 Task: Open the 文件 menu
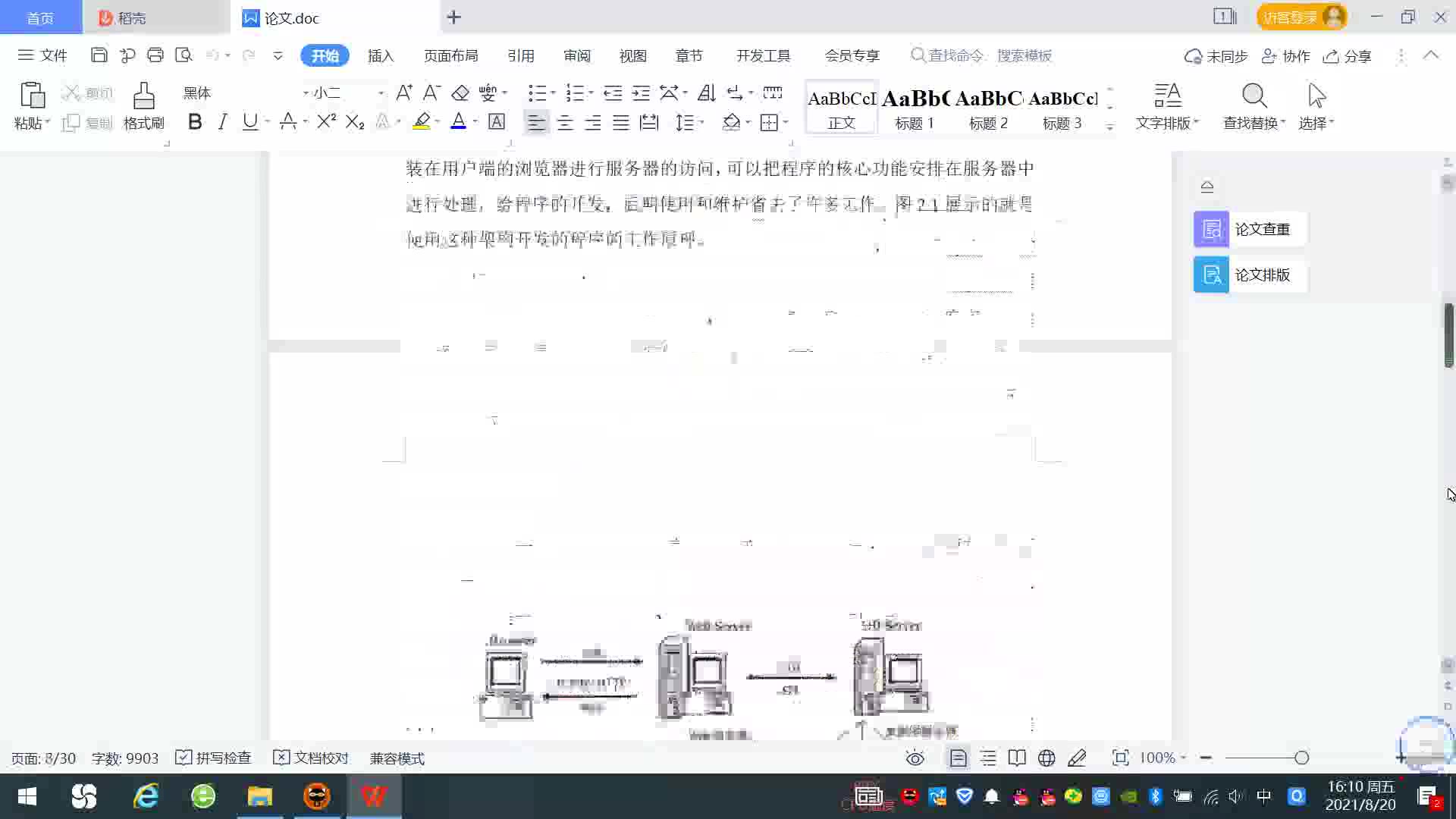click(x=43, y=55)
